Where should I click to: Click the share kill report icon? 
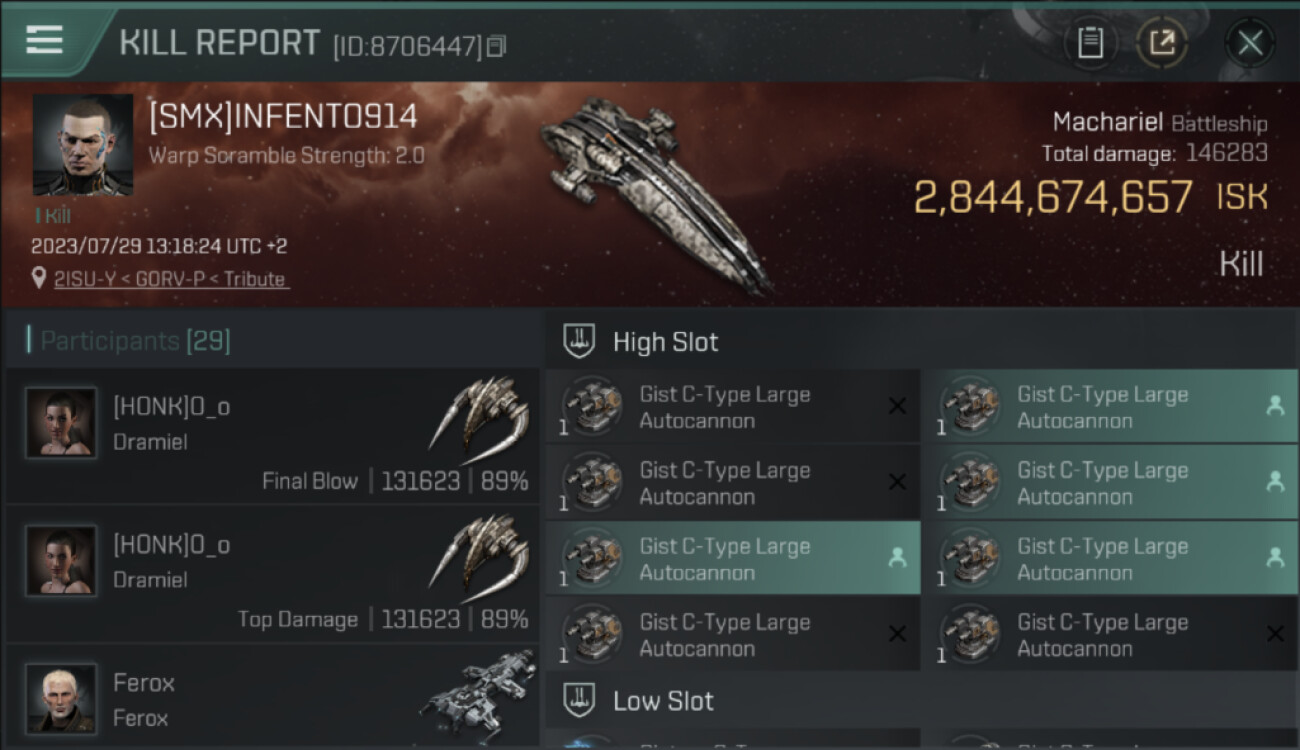1161,42
